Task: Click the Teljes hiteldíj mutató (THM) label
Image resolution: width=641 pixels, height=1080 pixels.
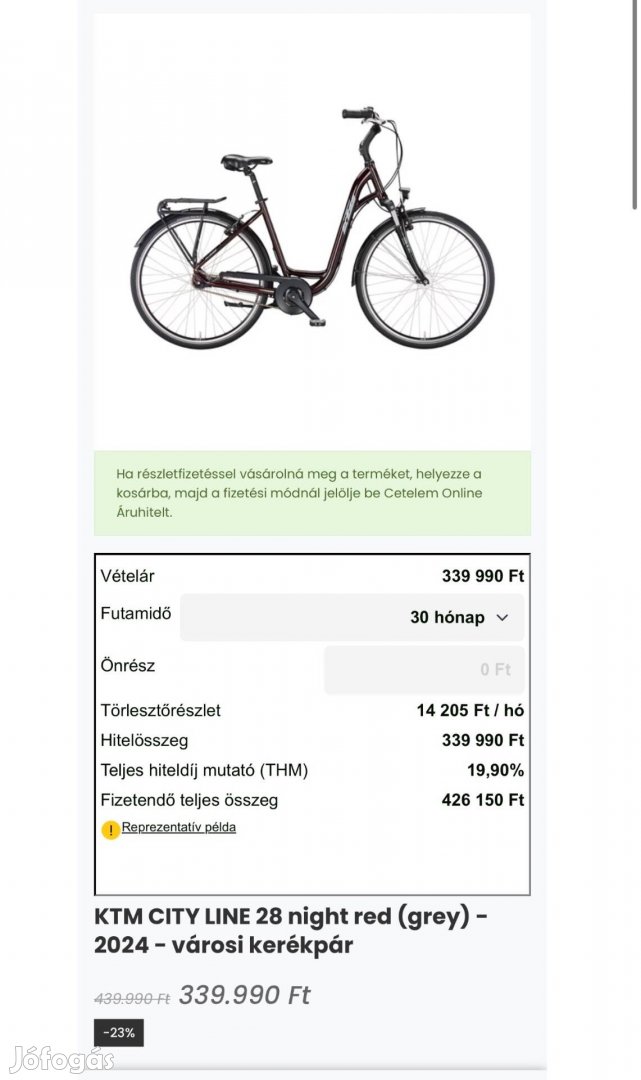Action: pyautogui.click(x=204, y=770)
